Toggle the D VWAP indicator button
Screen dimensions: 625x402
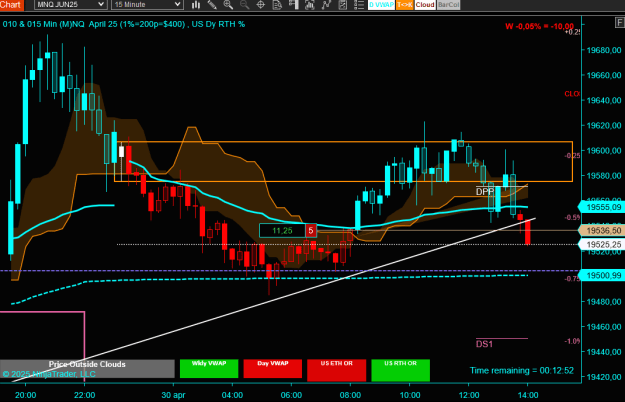pyautogui.click(x=381, y=4)
